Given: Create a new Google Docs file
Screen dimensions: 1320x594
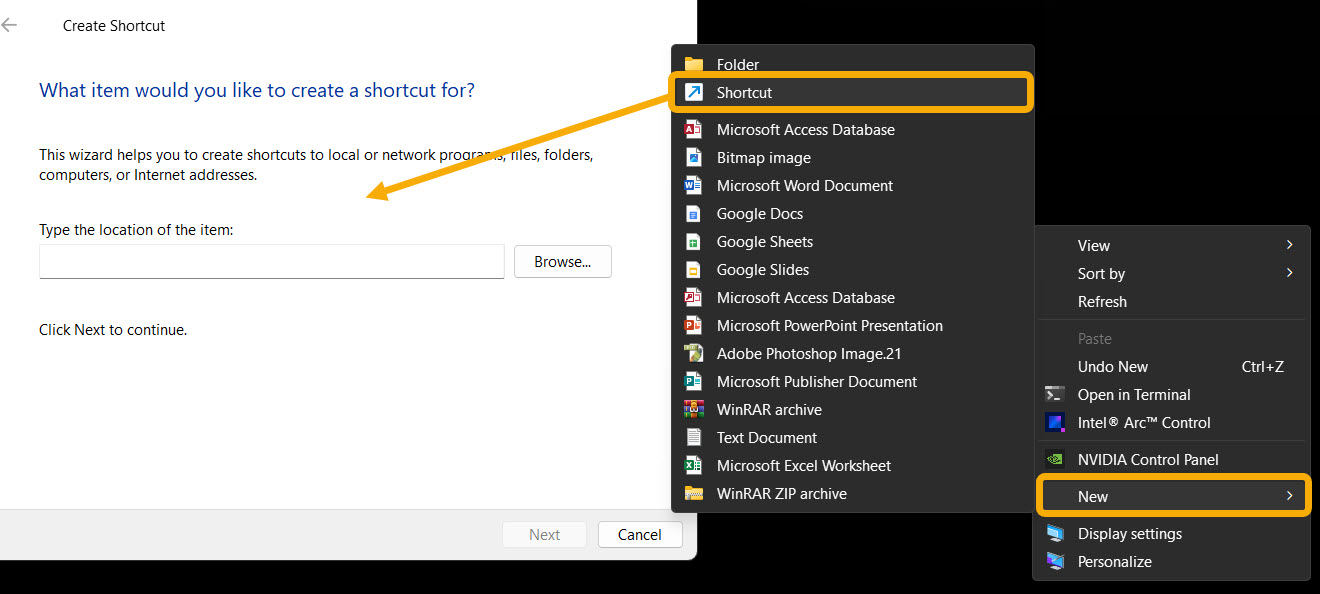Looking at the screenshot, I should click(x=759, y=213).
